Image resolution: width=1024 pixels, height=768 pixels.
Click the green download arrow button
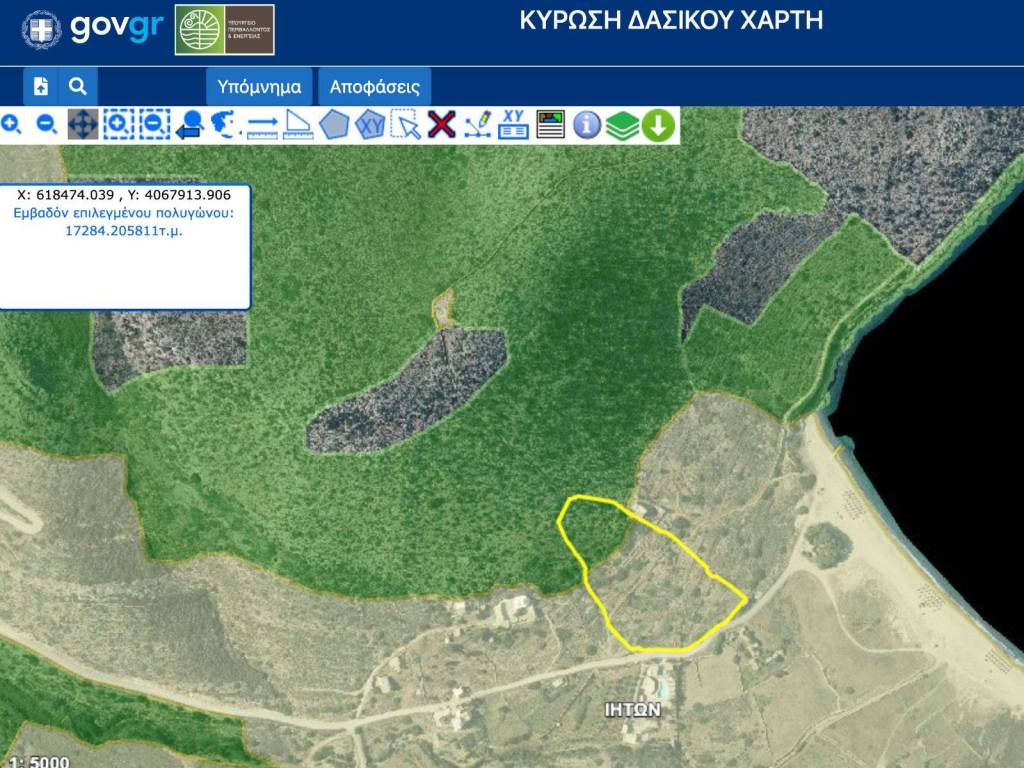[658, 125]
